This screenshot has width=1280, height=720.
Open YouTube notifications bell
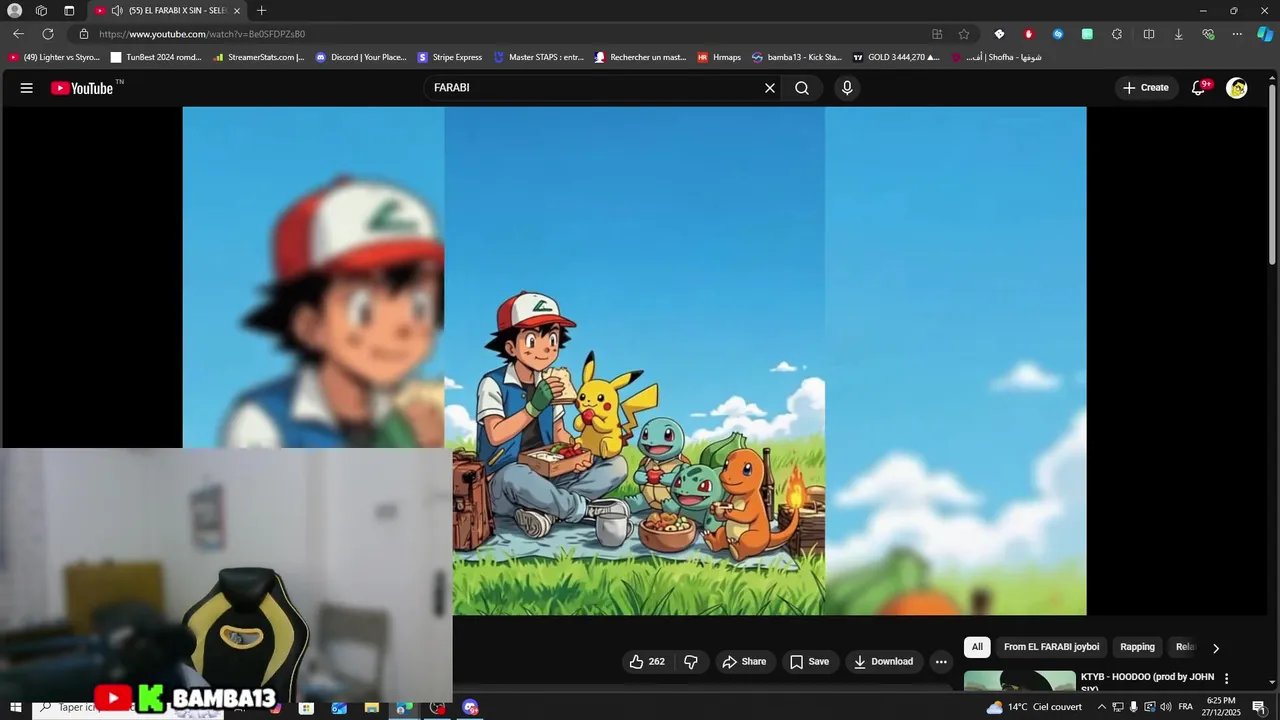point(1198,88)
